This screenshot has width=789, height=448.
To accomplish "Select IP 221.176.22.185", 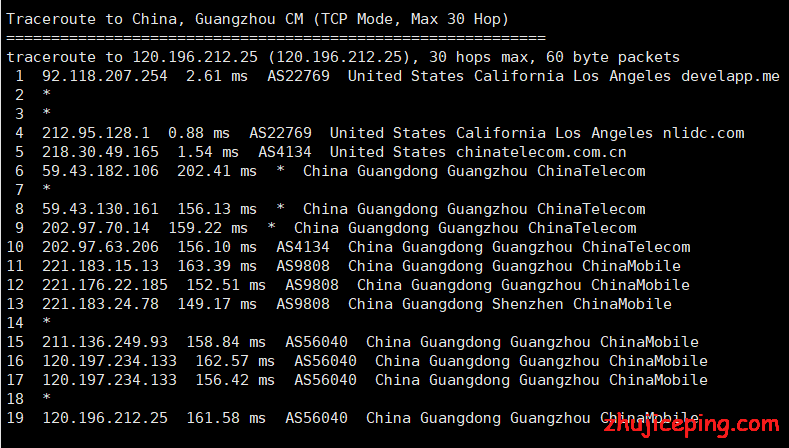I will pos(105,285).
